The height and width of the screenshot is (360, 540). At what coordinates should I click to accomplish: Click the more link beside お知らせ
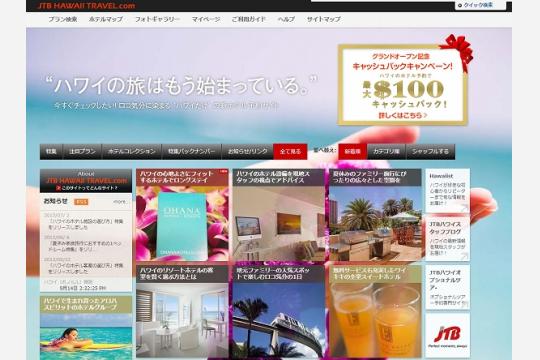[x=120, y=202]
